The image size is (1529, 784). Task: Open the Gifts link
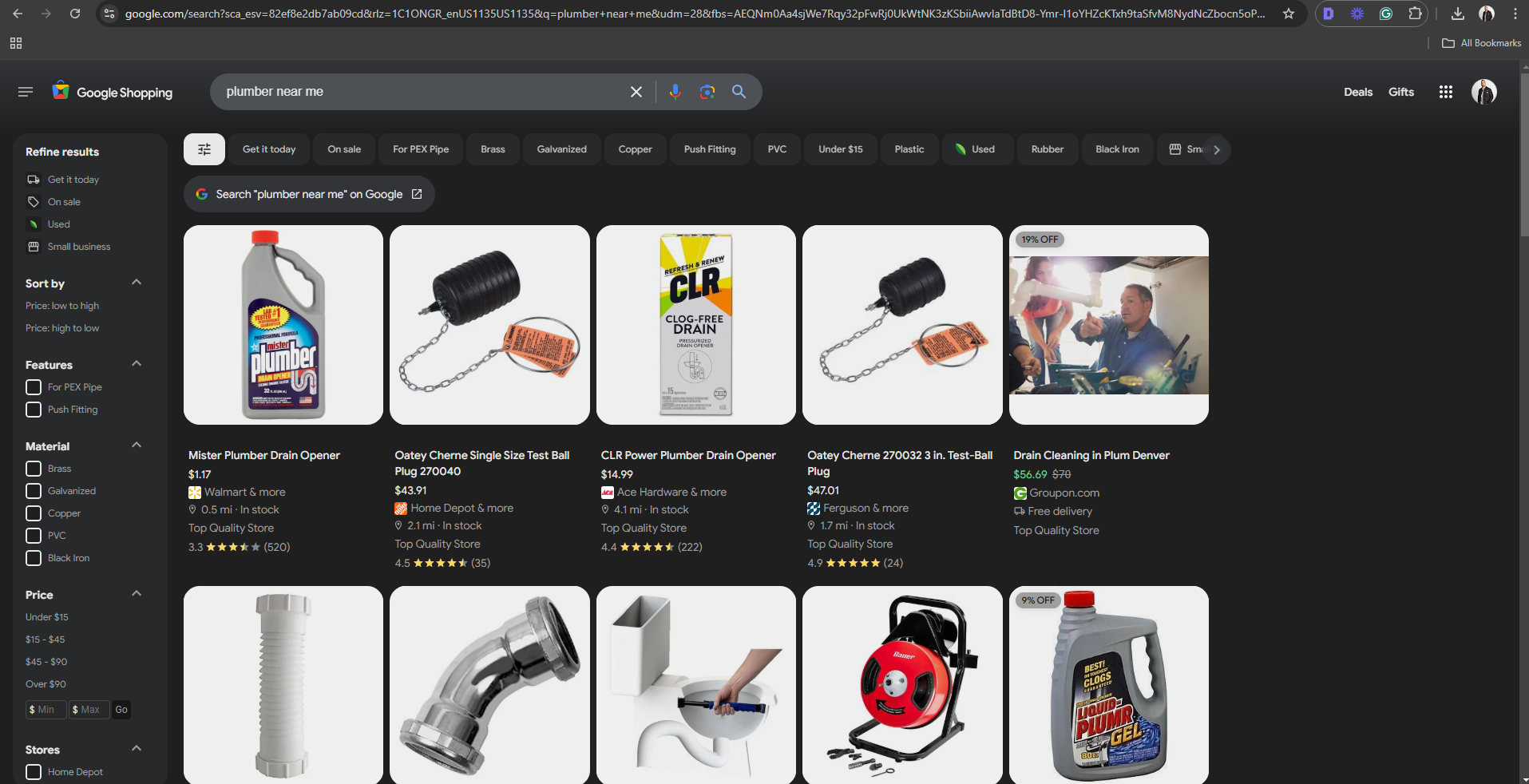coord(1401,92)
